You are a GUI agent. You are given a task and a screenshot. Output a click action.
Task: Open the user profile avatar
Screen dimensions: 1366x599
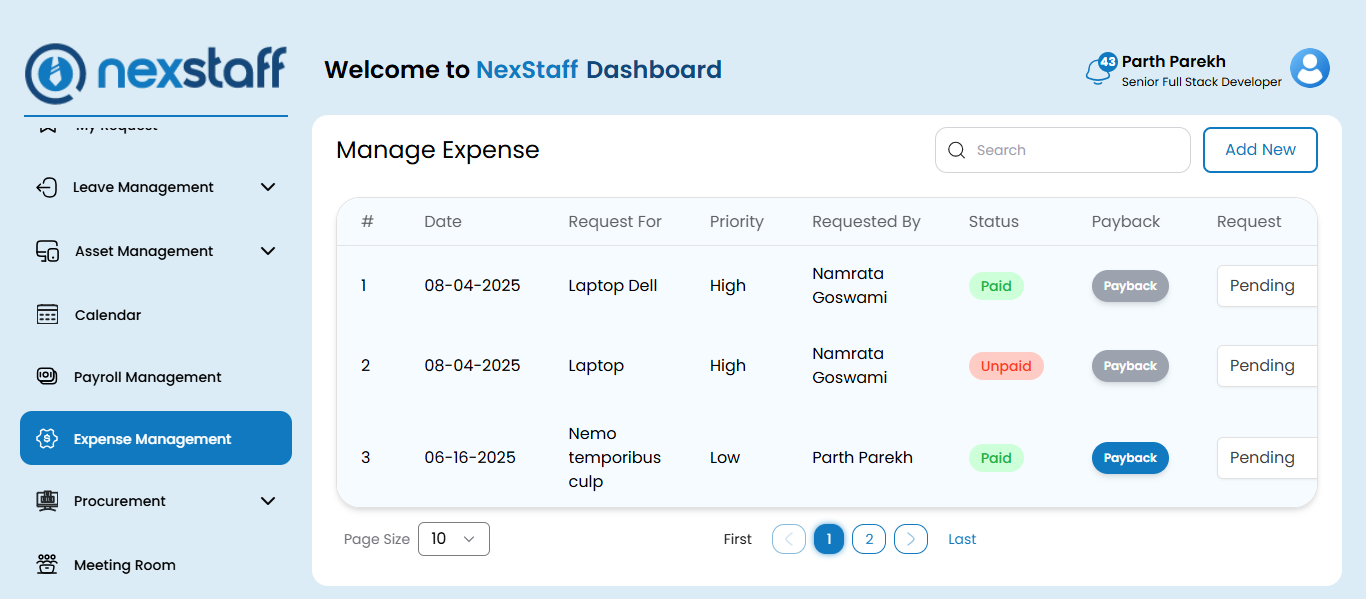point(1309,69)
